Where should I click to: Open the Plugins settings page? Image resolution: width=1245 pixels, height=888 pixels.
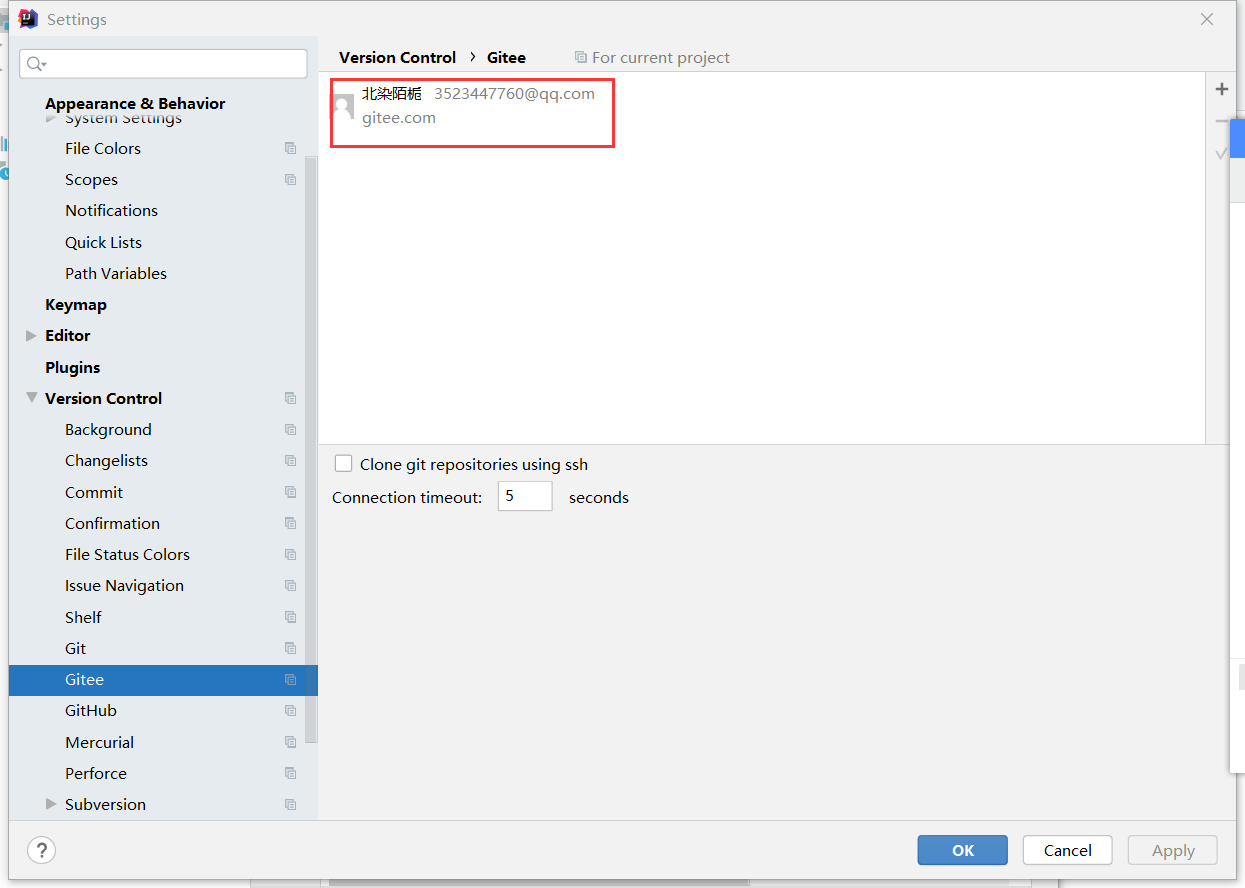point(72,367)
